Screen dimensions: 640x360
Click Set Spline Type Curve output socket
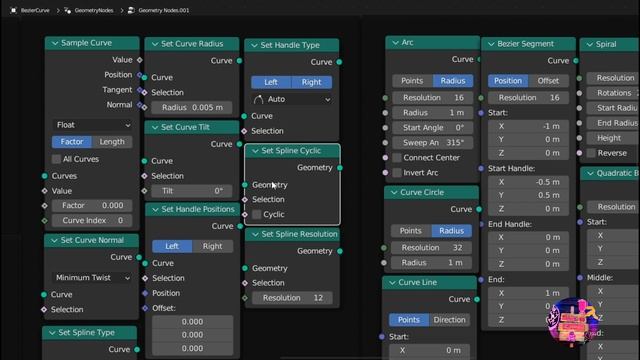click(137, 349)
